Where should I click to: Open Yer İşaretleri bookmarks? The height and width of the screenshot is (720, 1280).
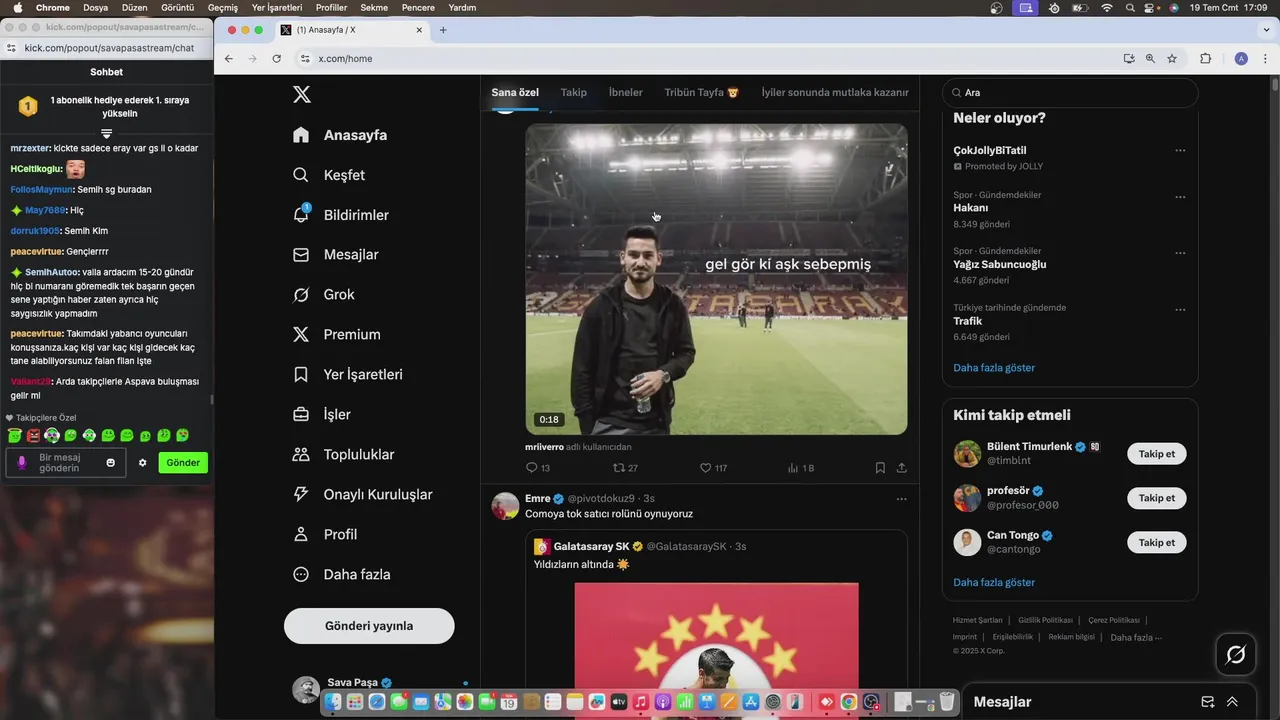(347, 375)
